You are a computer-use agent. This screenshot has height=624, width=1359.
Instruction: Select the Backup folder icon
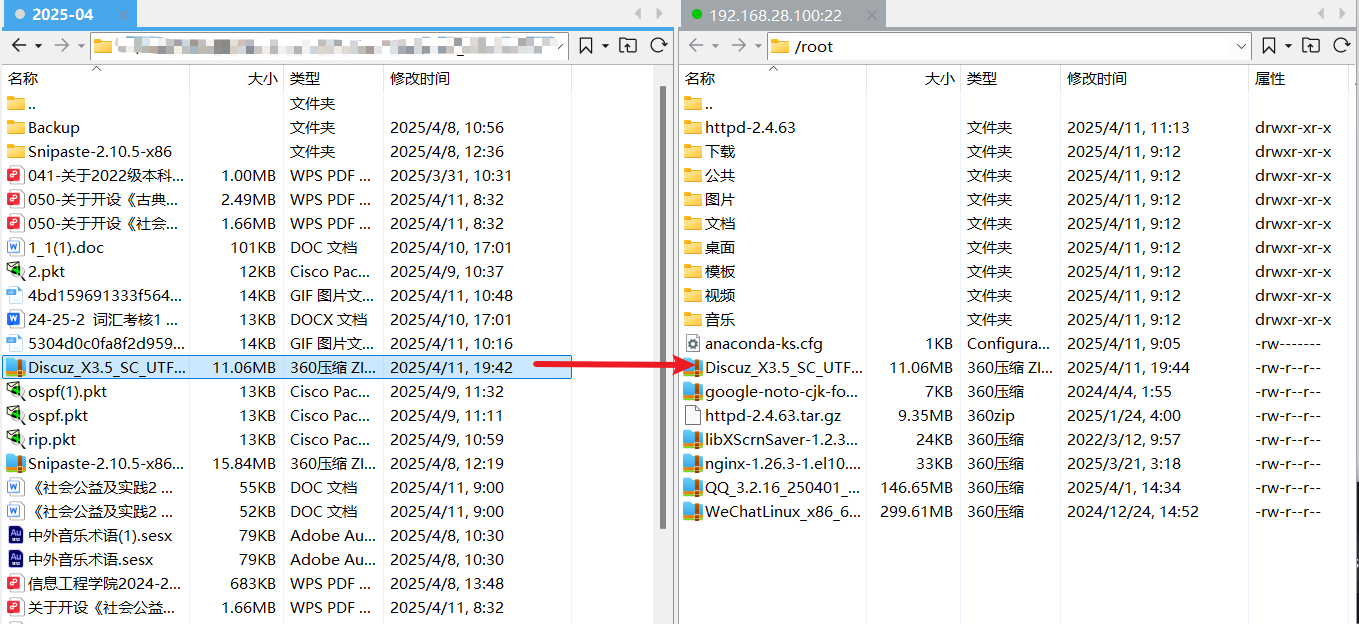click(x=15, y=127)
